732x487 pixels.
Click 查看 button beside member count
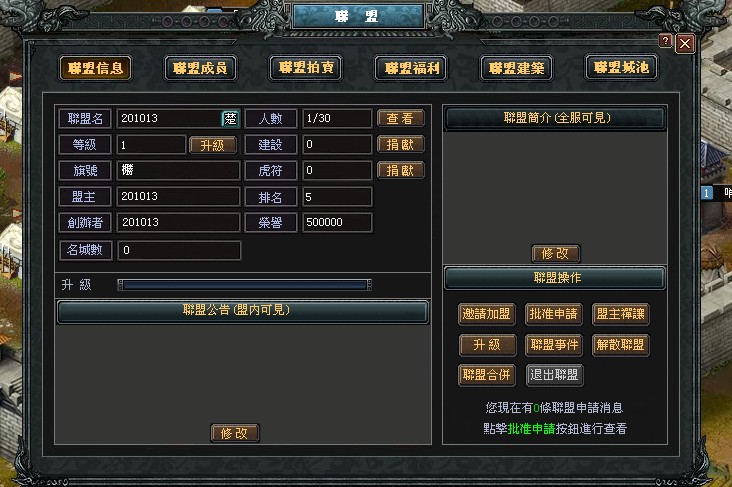pyautogui.click(x=401, y=118)
